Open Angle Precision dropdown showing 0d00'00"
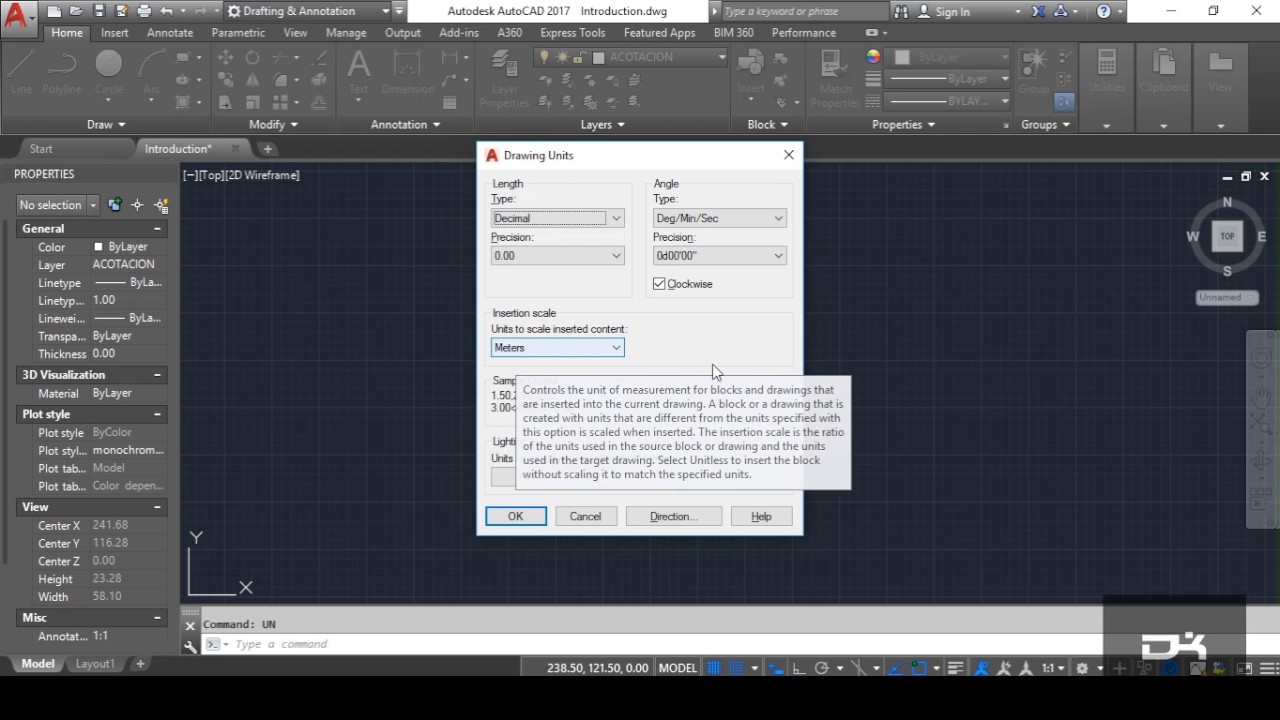1280x720 pixels. tap(720, 256)
